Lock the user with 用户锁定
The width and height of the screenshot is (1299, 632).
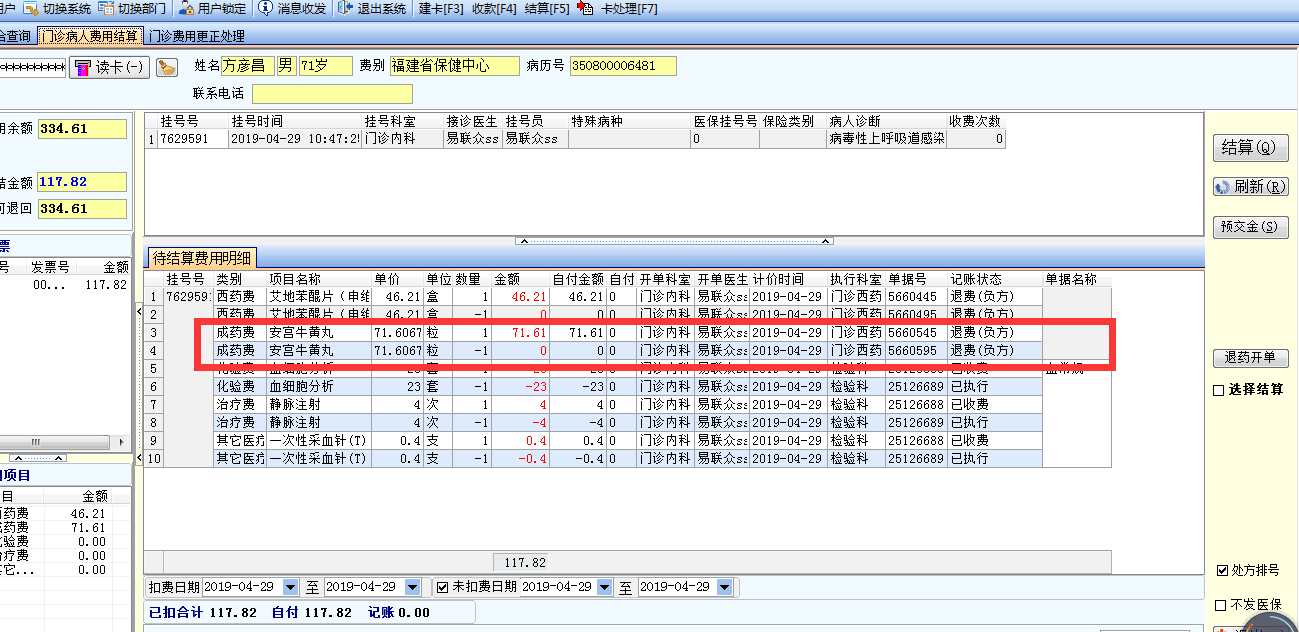tap(213, 9)
